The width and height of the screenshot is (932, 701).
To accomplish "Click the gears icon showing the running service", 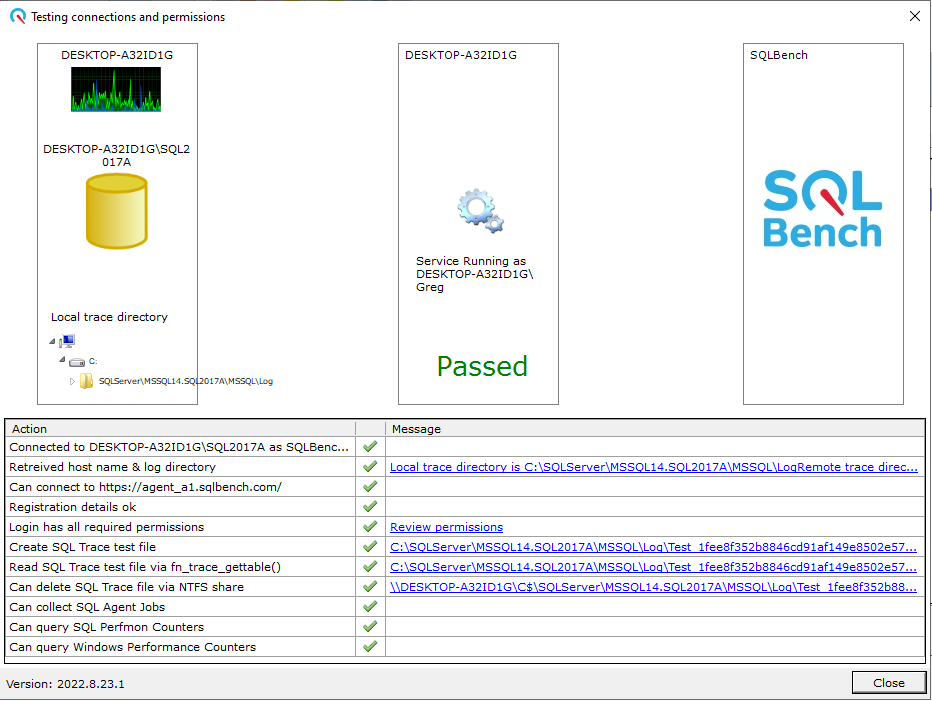I will click(x=479, y=209).
